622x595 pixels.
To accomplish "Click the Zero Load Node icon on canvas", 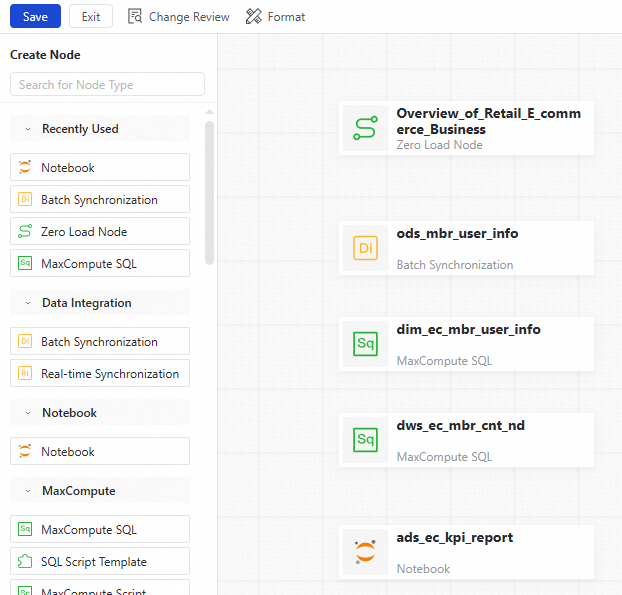I will 365,129.
